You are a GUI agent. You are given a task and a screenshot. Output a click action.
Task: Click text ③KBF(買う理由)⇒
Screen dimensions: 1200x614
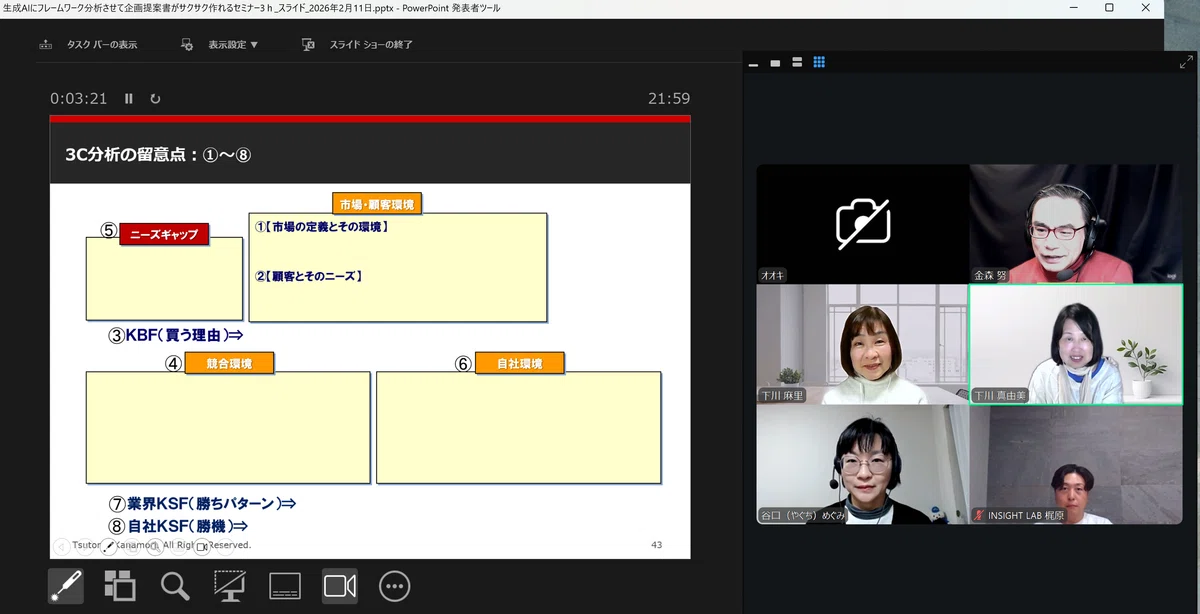click(x=176, y=336)
